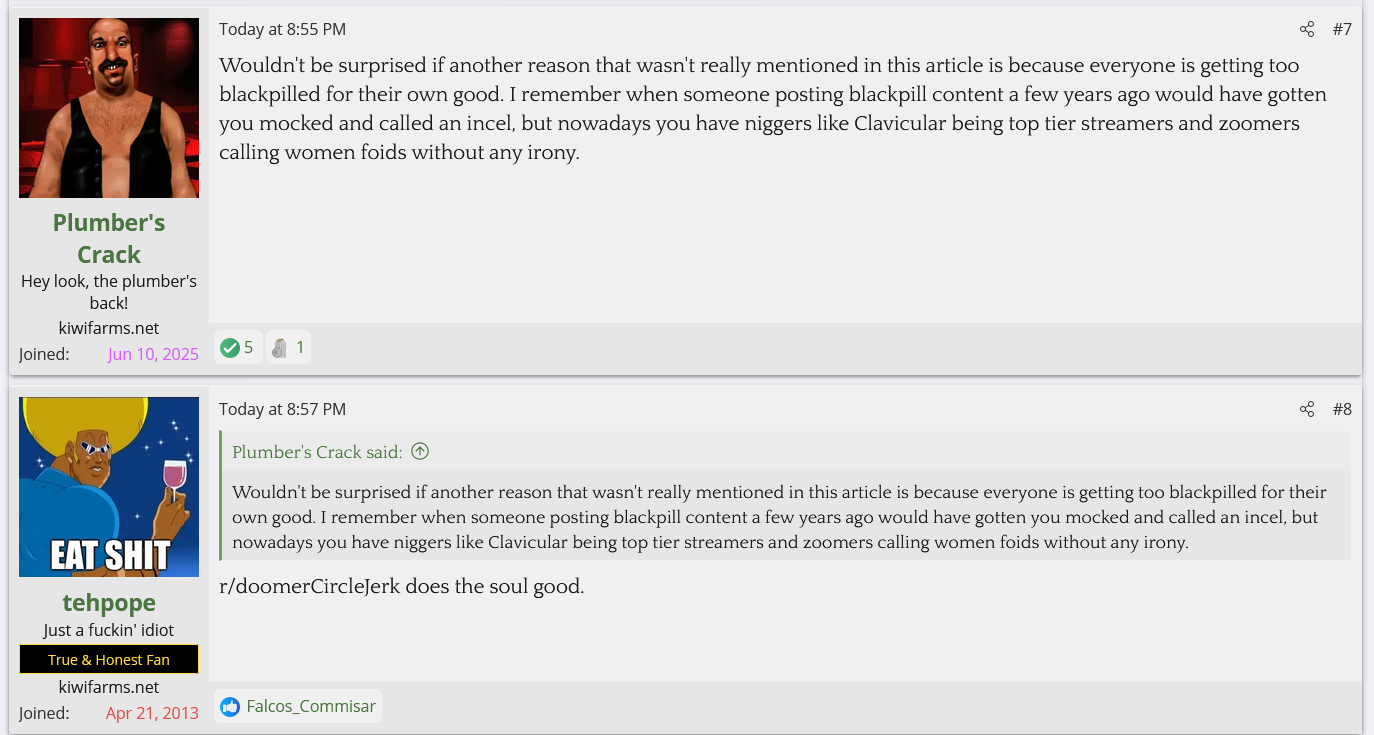Click the 'Today at 8:55 PM' timestamp
Image resolution: width=1374 pixels, height=735 pixels.
tap(282, 30)
